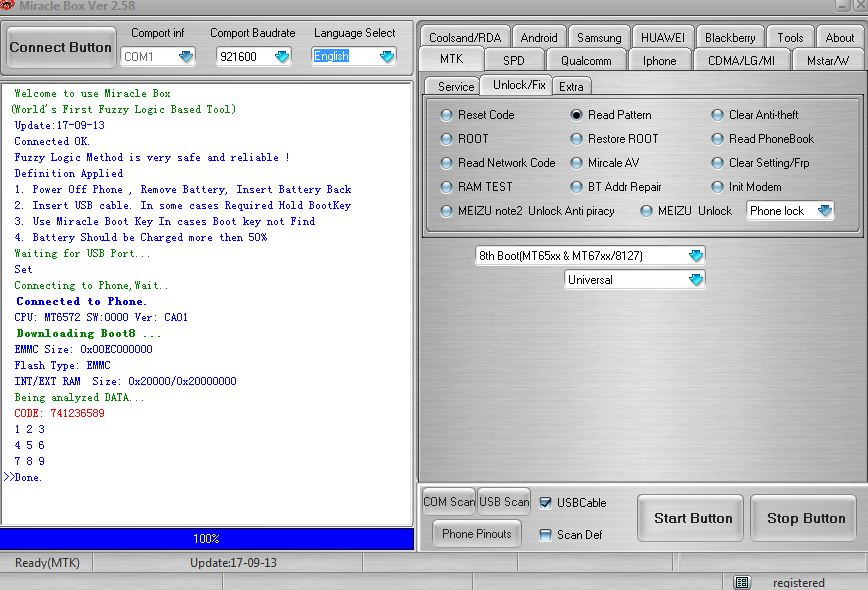Click the 100% progress bar
The image size is (868, 590).
coord(206,539)
